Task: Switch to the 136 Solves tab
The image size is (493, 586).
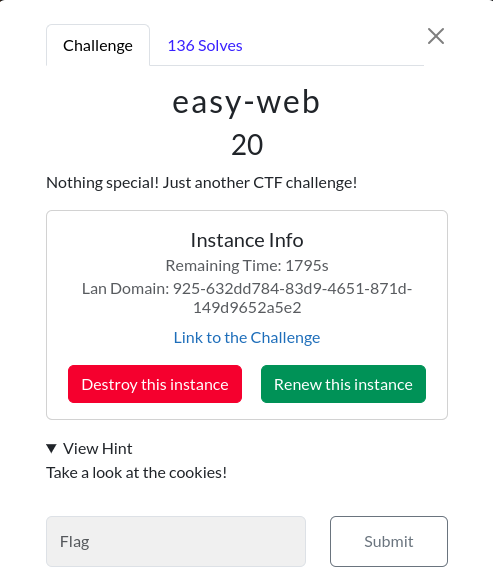Action: tap(205, 46)
